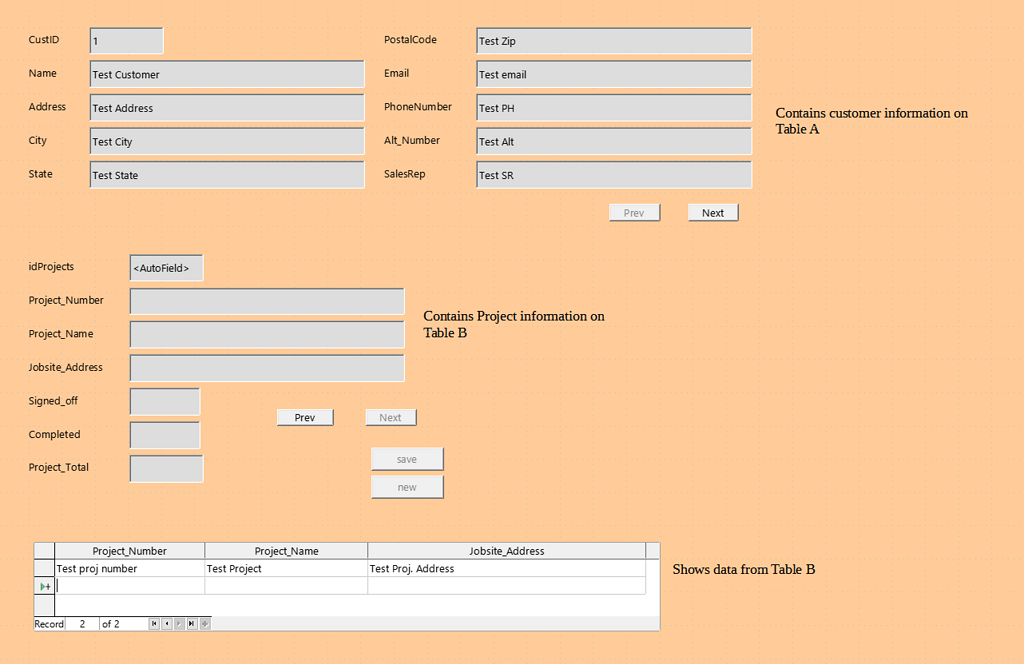Select the Name field containing Test Customer

click(x=225, y=74)
